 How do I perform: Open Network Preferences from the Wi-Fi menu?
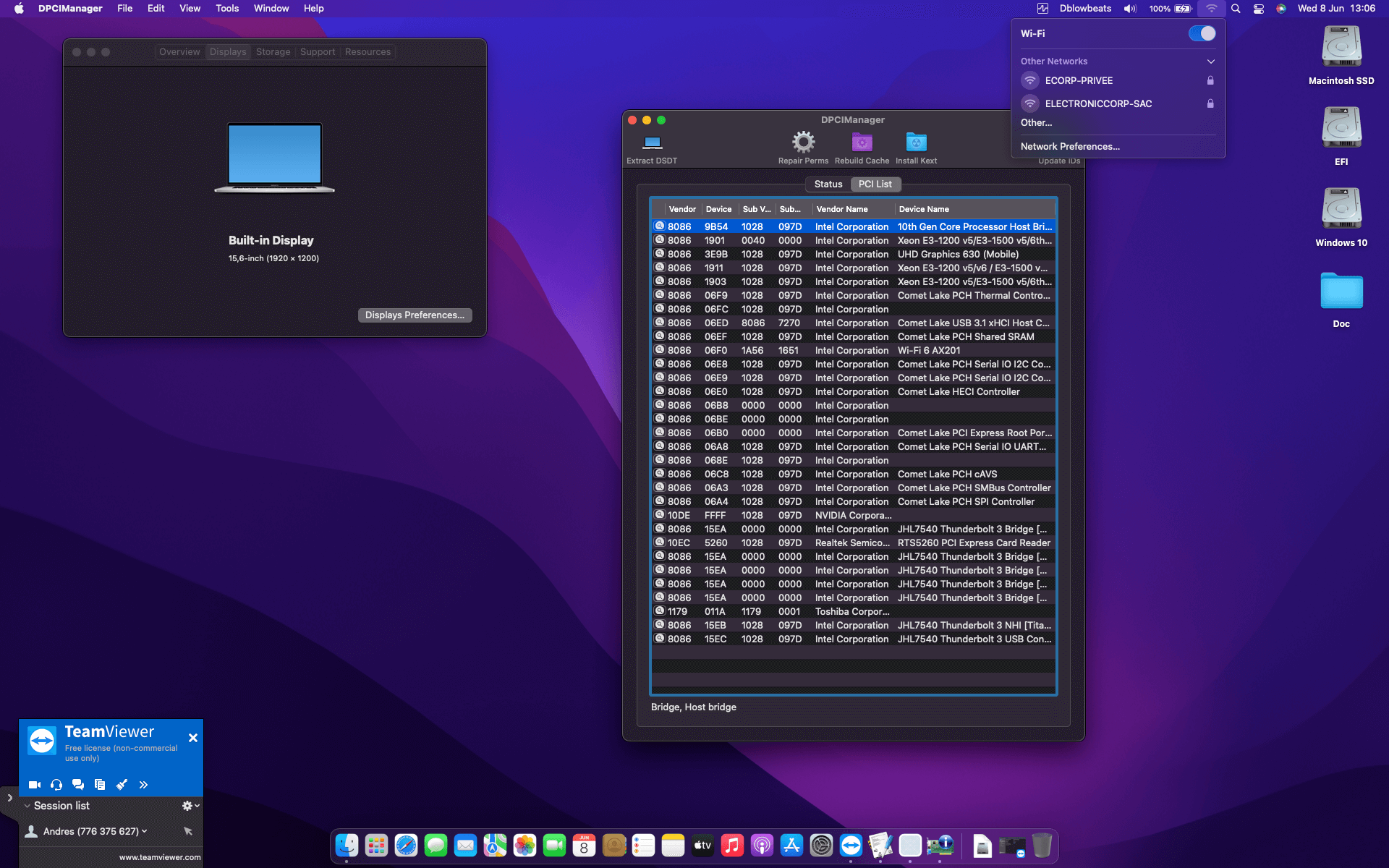(x=1069, y=146)
